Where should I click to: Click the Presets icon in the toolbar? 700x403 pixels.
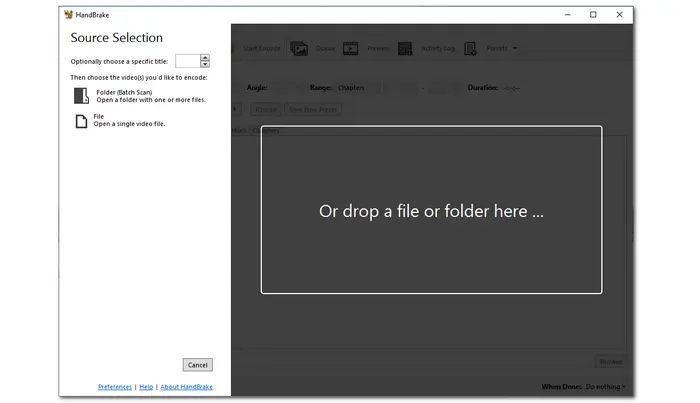[470, 48]
